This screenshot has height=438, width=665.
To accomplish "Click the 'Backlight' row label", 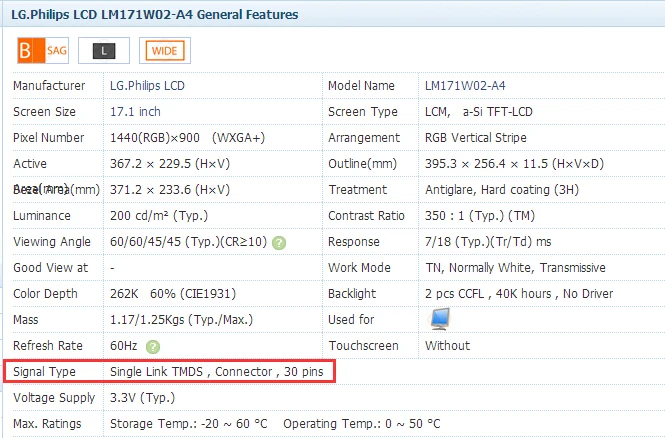I will point(352,293).
